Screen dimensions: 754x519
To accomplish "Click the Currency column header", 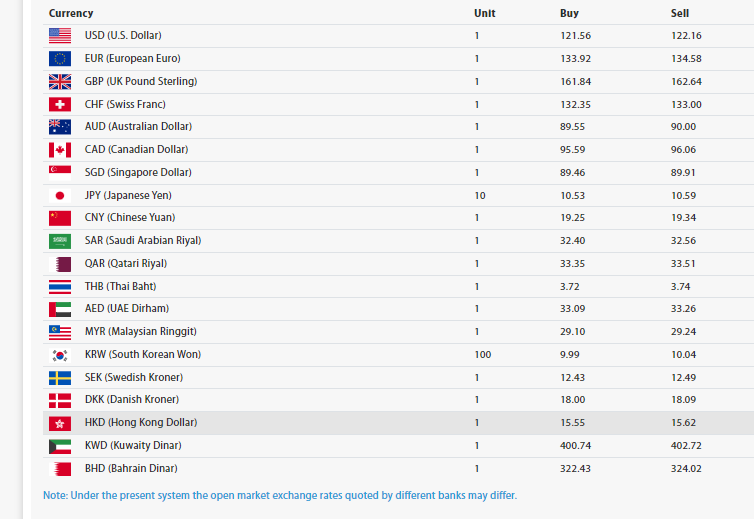I will (71, 13).
